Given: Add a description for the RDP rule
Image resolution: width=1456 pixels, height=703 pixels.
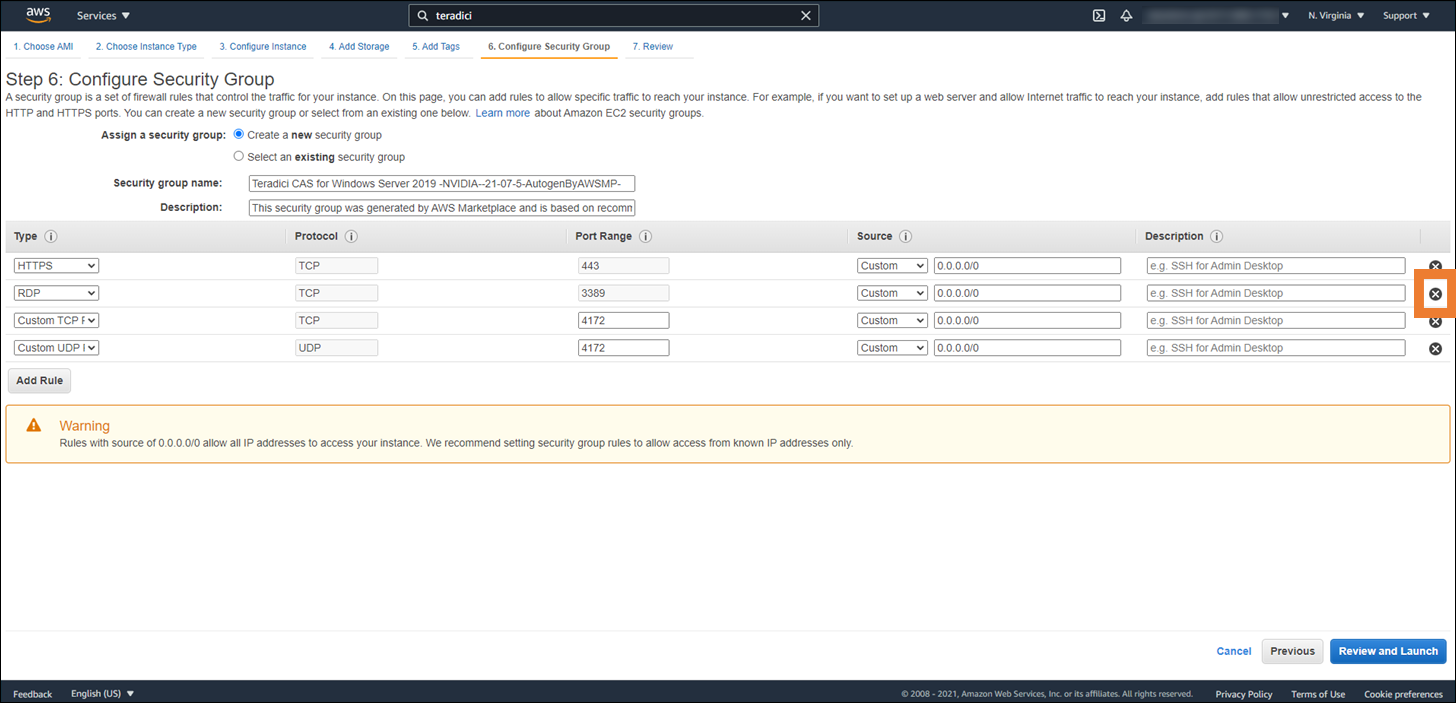Looking at the screenshot, I should pos(1276,293).
